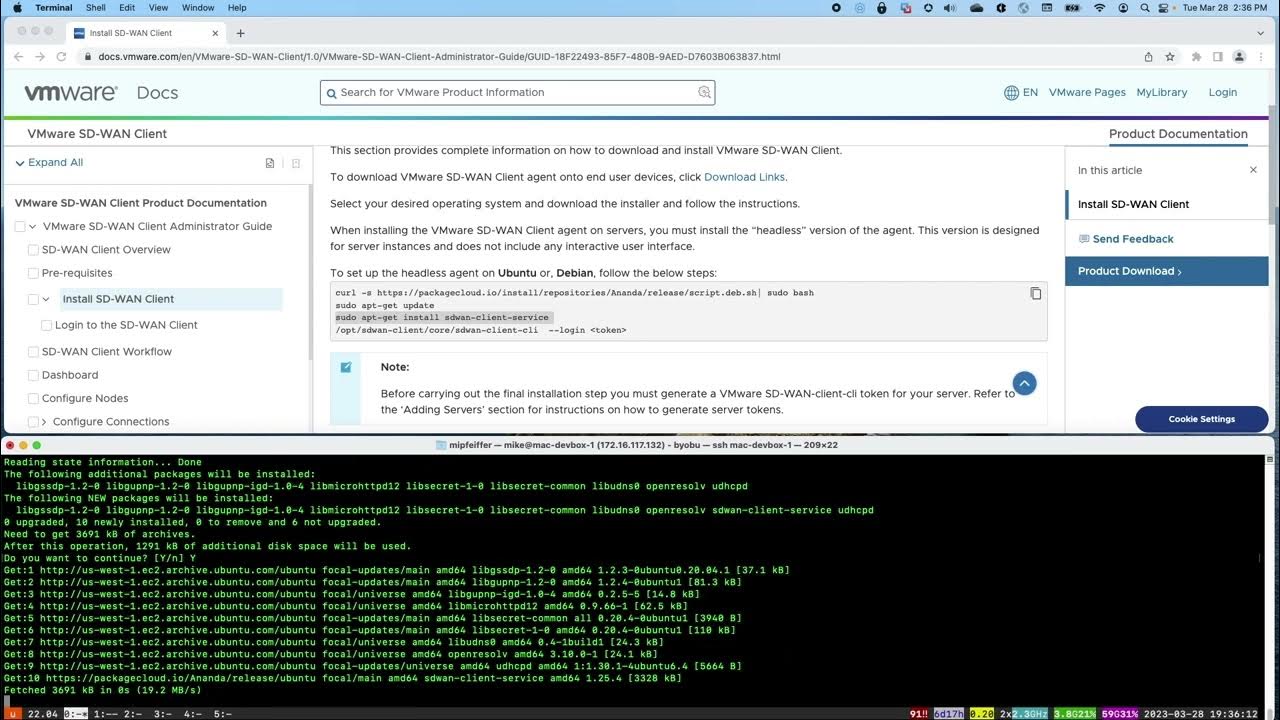Open the Product Download button
The image size is (1280, 720).
coord(1167,271)
